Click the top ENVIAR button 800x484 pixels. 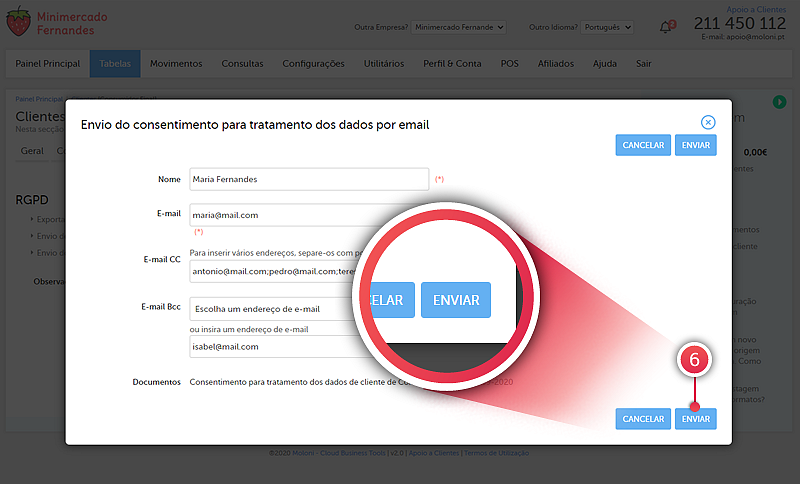[x=695, y=145]
